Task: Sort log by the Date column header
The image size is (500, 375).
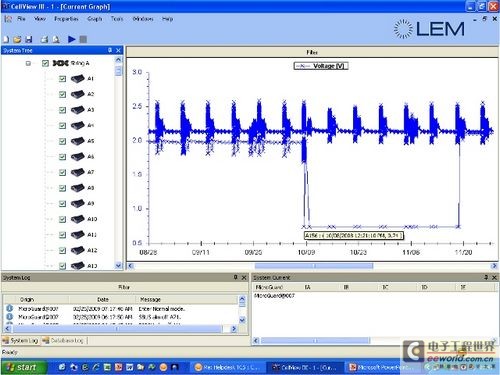Action: 102,299
